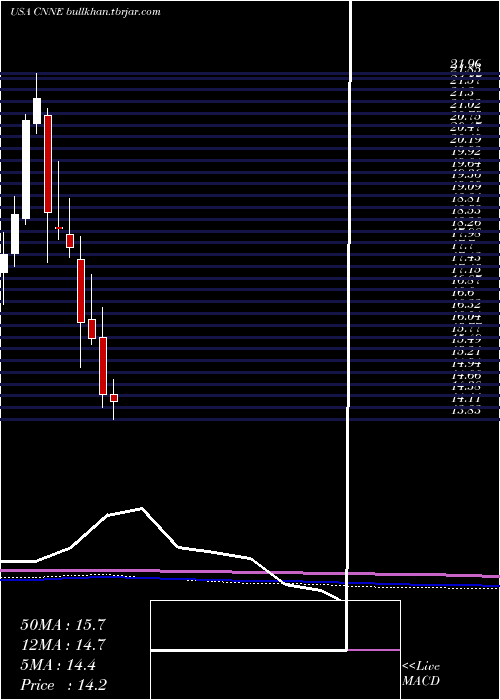Click the last small red candle near 14.2
The image size is (500, 700).
point(114,398)
